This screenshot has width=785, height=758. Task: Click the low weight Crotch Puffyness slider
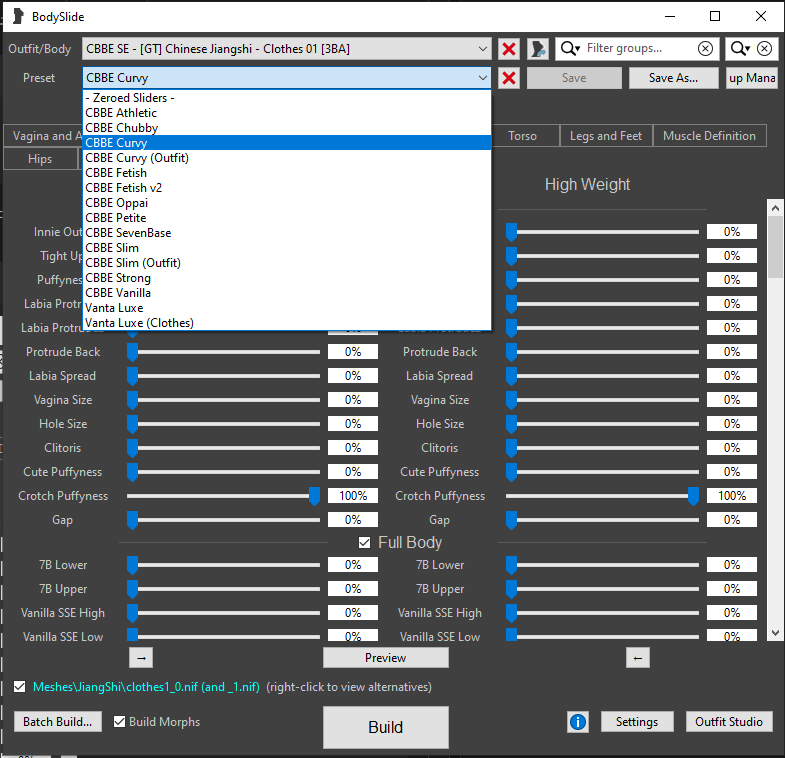point(223,496)
